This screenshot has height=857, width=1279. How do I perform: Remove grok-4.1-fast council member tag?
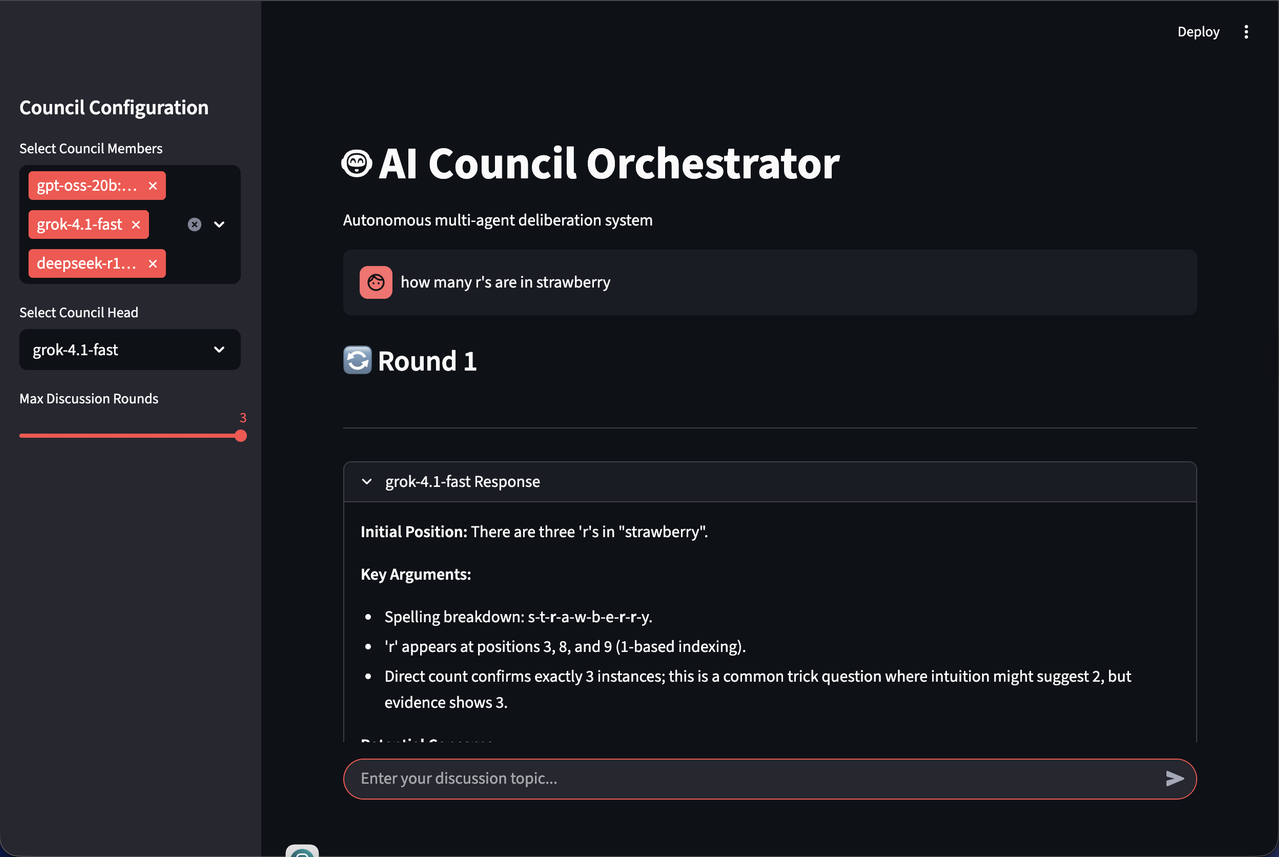(136, 225)
